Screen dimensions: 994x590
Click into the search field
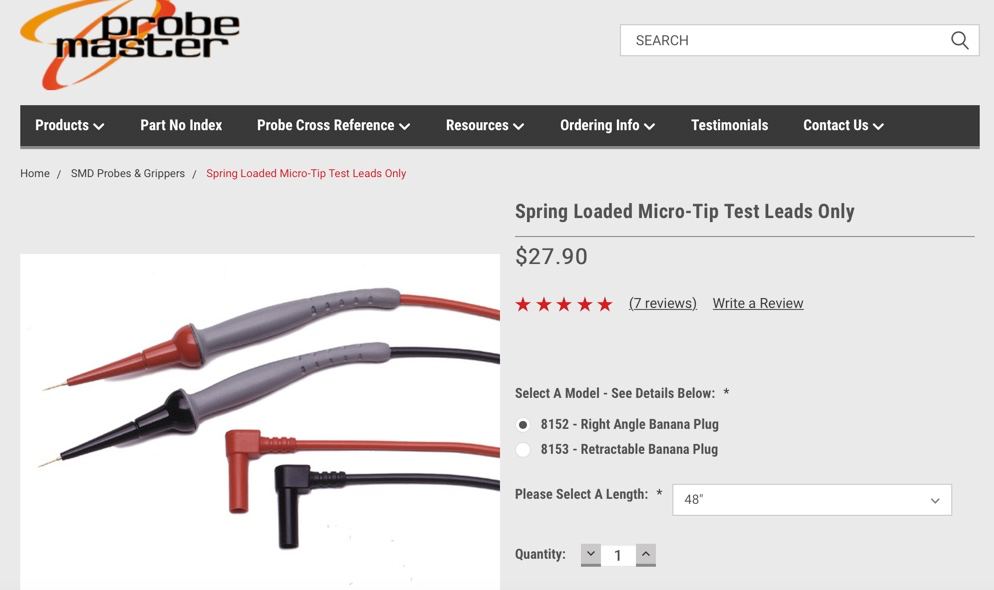tap(786, 41)
